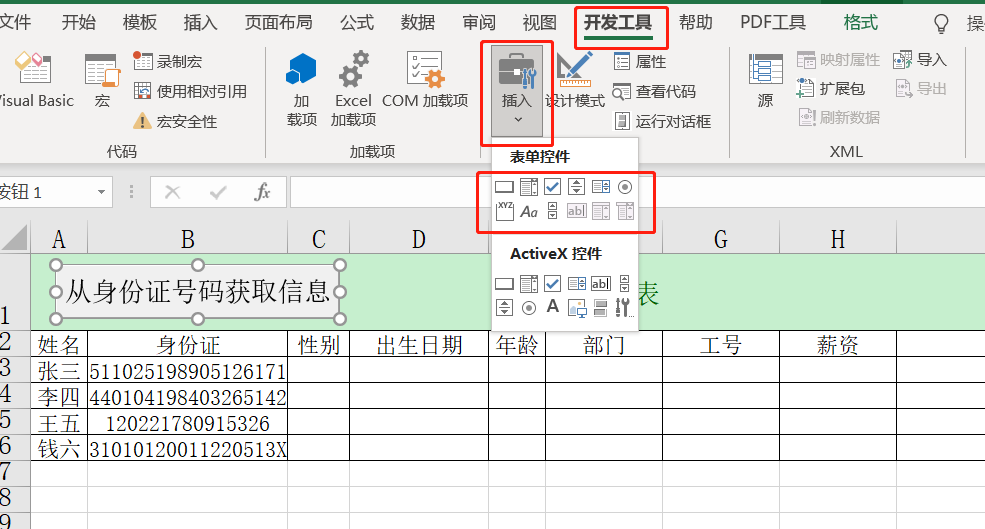
Task: Click the 从身份证号码获取信息 button shape
Action: tap(198, 292)
